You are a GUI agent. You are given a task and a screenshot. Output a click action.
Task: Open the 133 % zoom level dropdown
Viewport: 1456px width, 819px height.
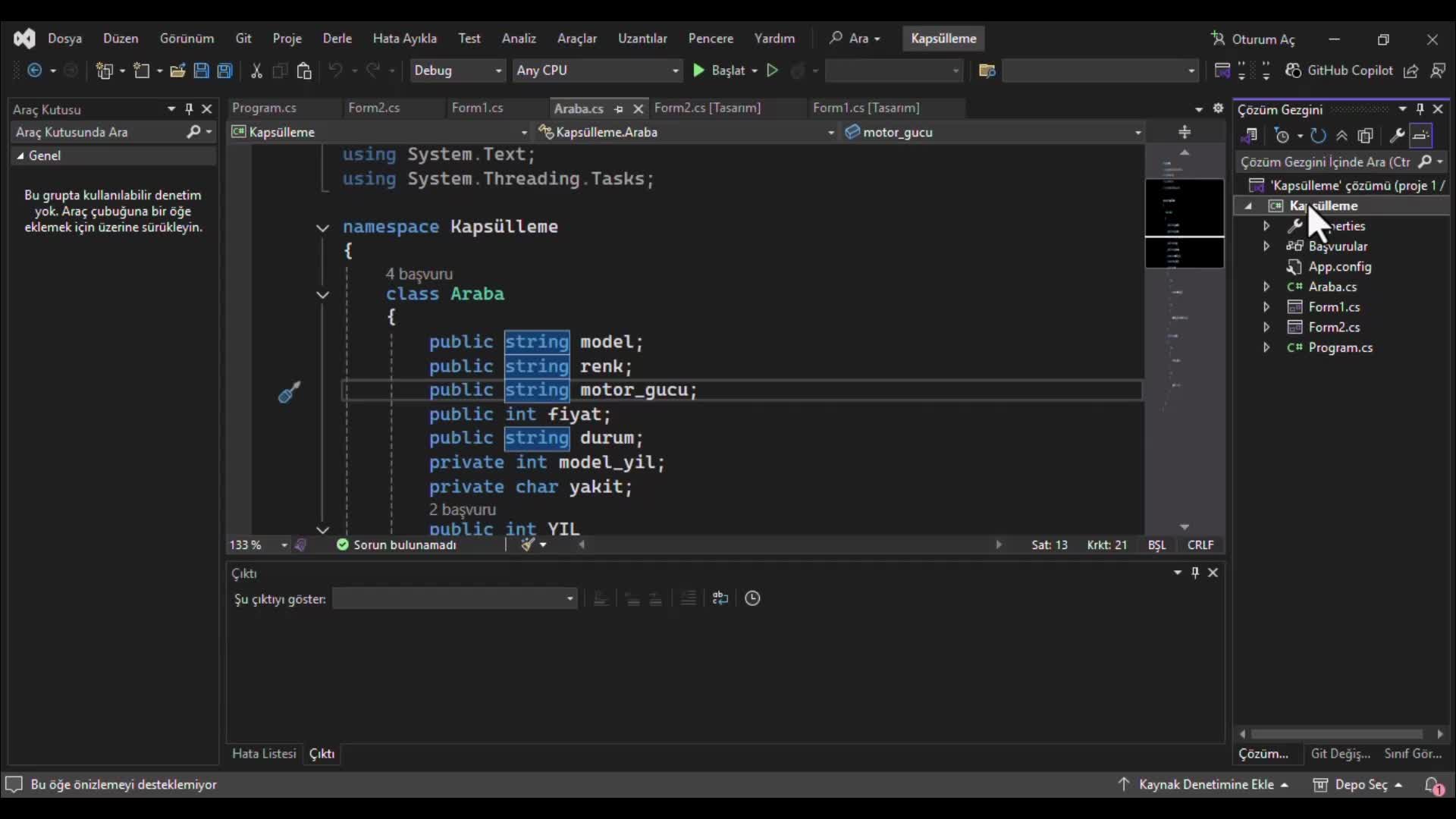tap(284, 545)
